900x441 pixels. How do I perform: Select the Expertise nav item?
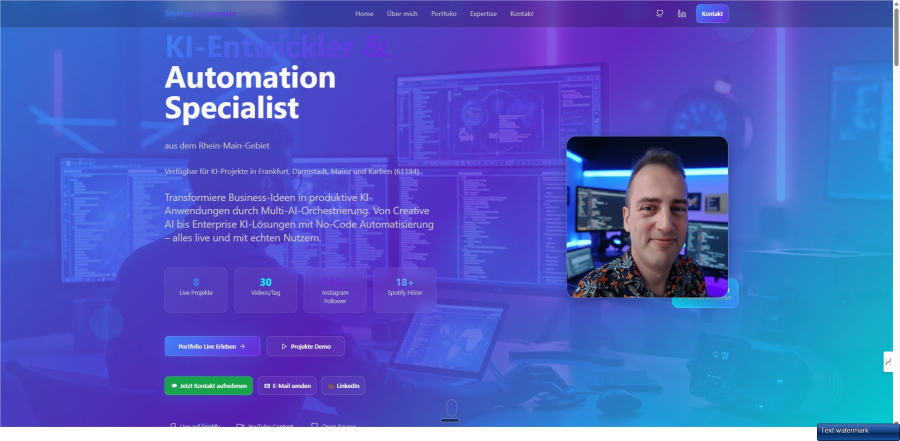coord(484,14)
